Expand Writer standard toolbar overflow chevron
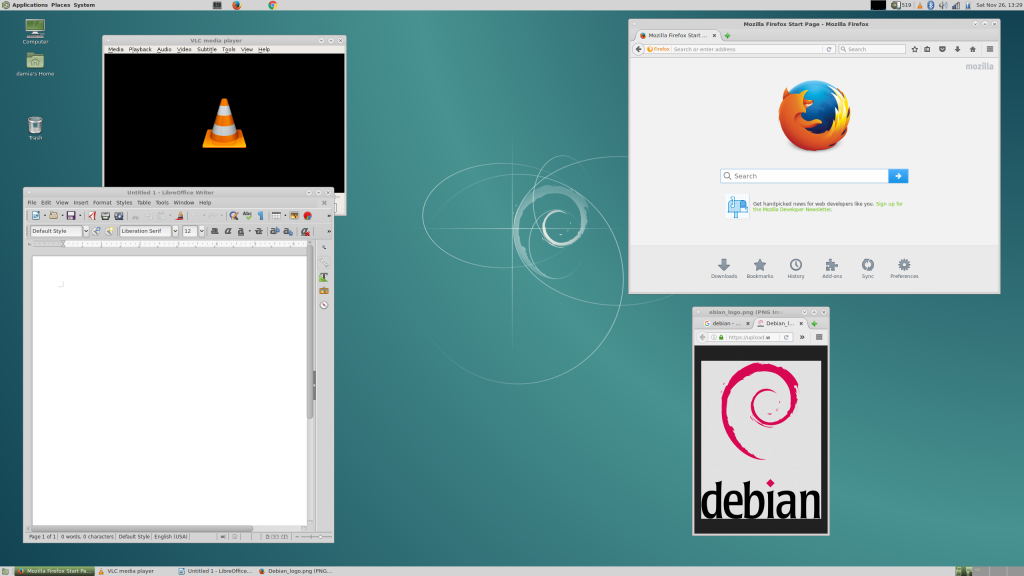 (328, 216)
